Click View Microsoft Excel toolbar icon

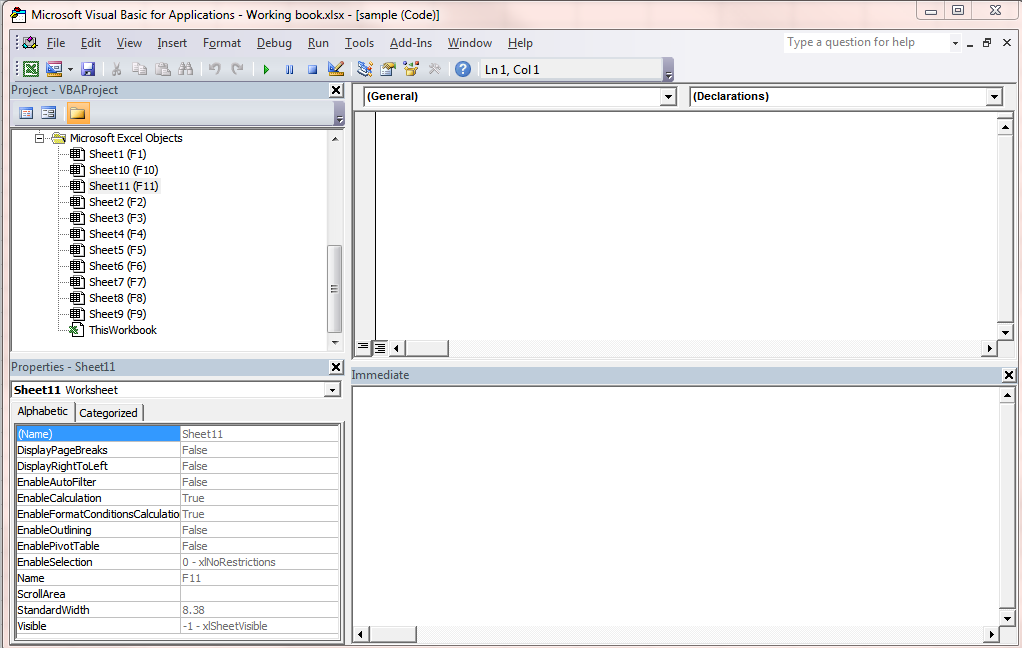(x=31, y=69)
